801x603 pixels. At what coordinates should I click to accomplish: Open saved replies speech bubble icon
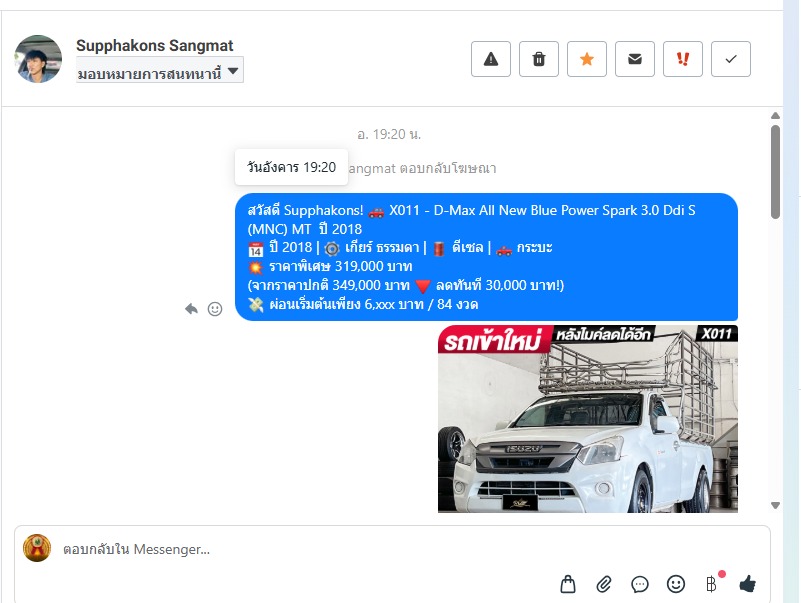click(x=640, y=584)
